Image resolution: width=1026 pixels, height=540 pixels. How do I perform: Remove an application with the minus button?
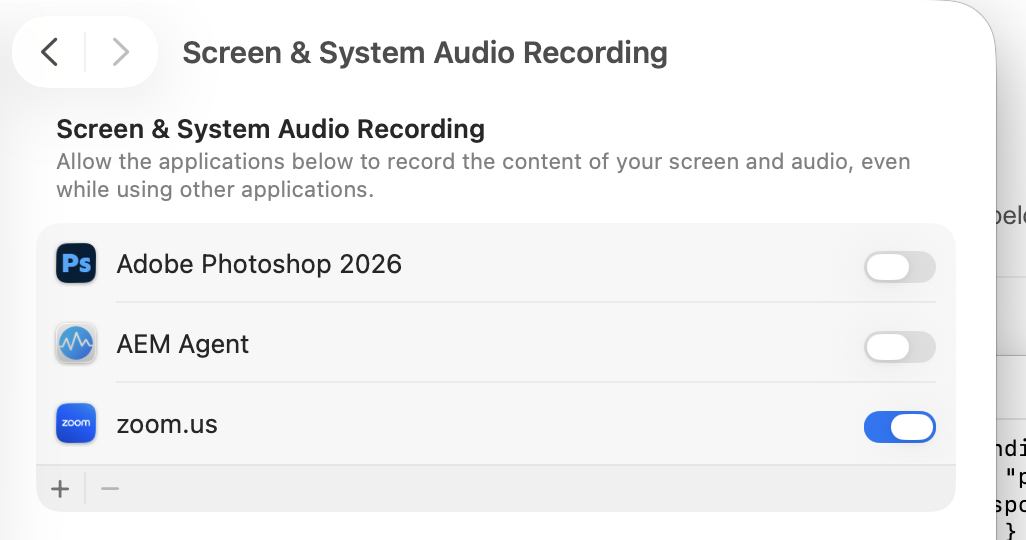(110, 489)
